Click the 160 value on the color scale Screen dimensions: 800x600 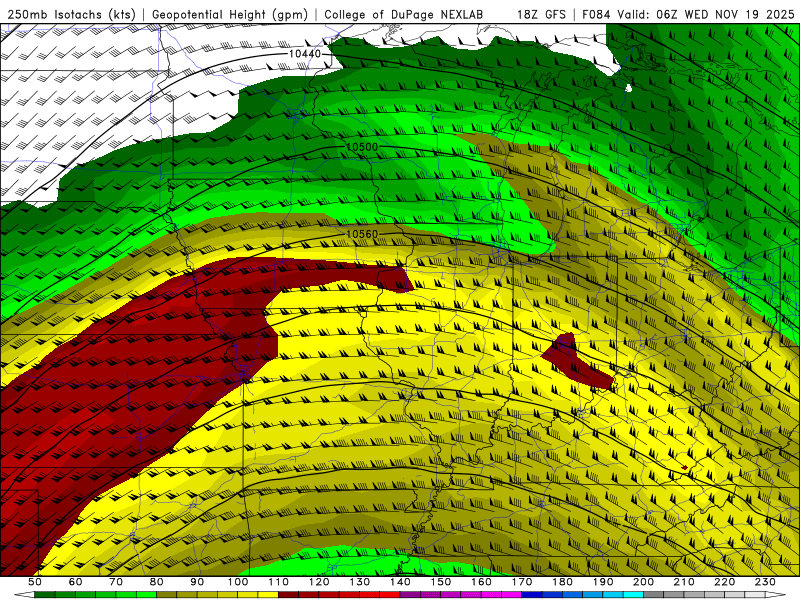(481, 582)
